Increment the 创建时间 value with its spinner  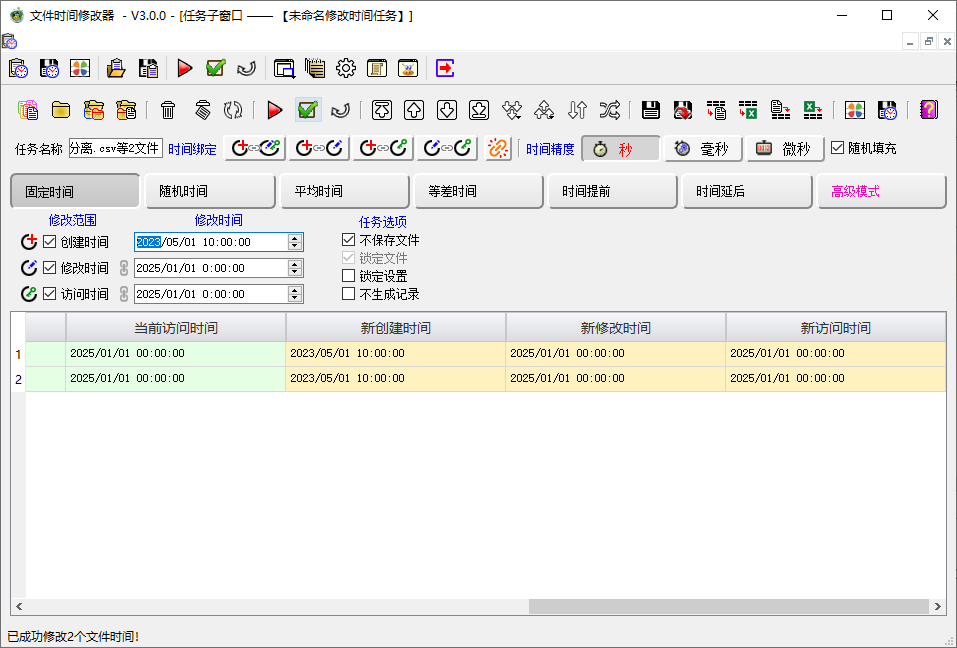[295, 237]
